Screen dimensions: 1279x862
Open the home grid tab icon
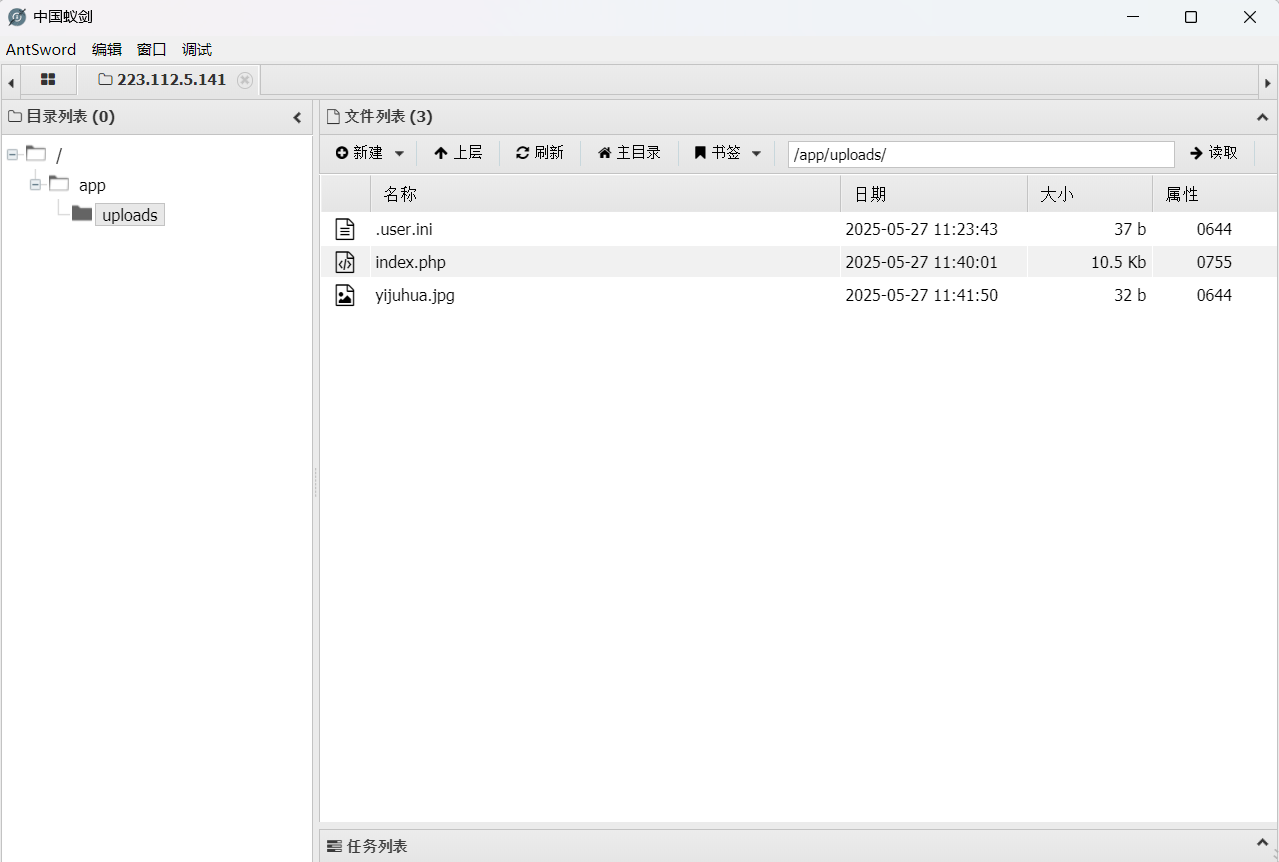48,80
